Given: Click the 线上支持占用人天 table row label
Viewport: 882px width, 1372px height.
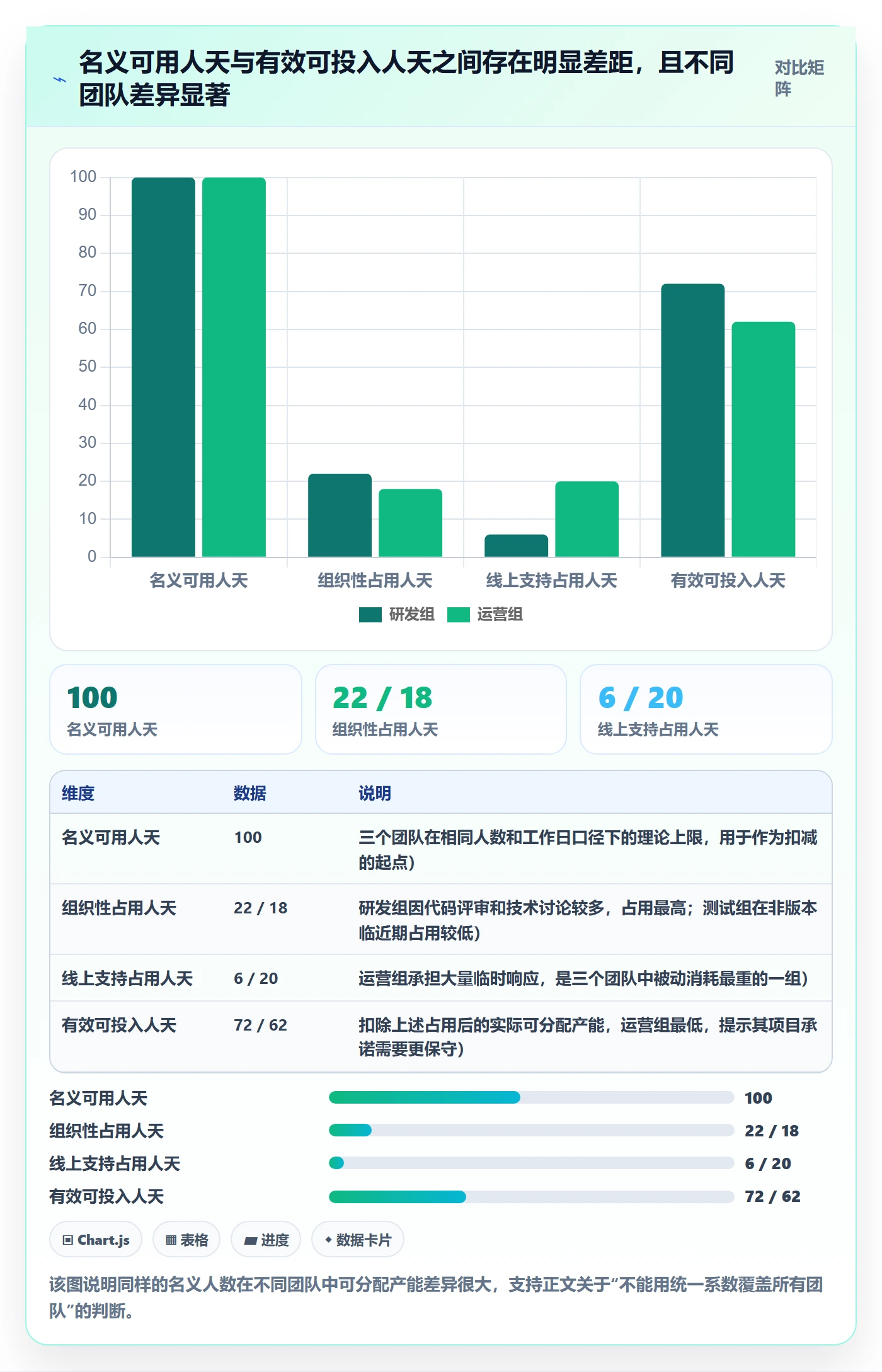Looking at the screenshot, I should (127, 978).
